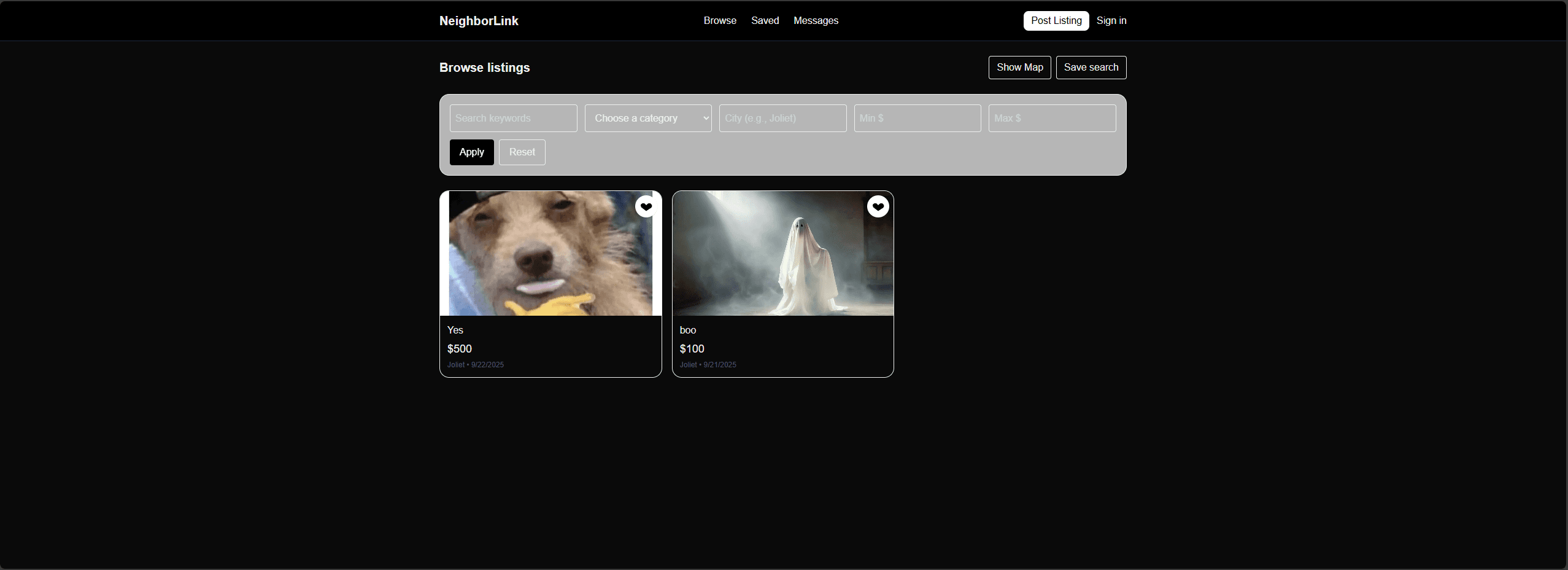Click into the City input field
This screenshot has height=570, width=1568.
click(x=782, y=119)
